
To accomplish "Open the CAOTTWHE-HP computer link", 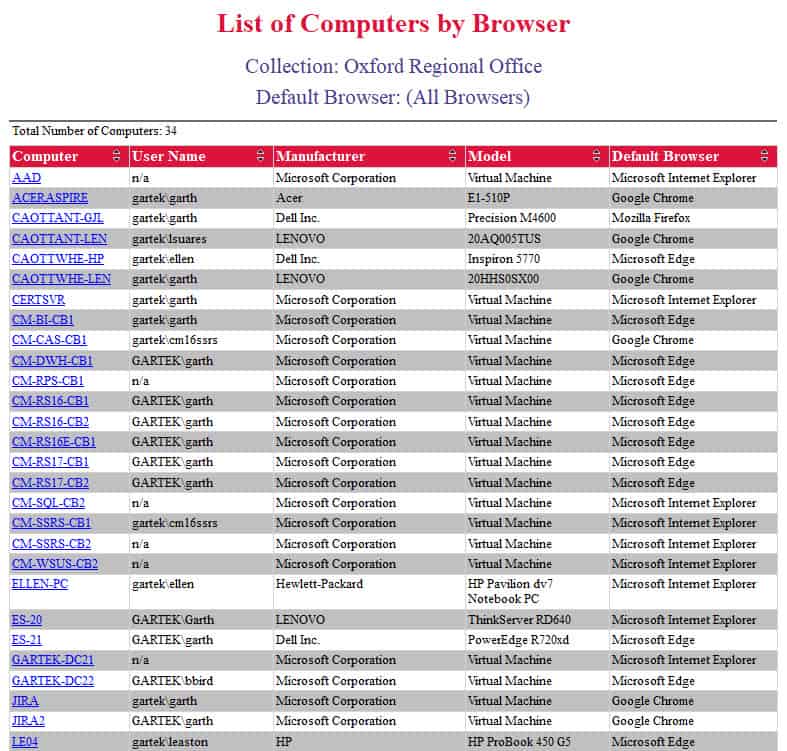I will click(x=58, y=259).
